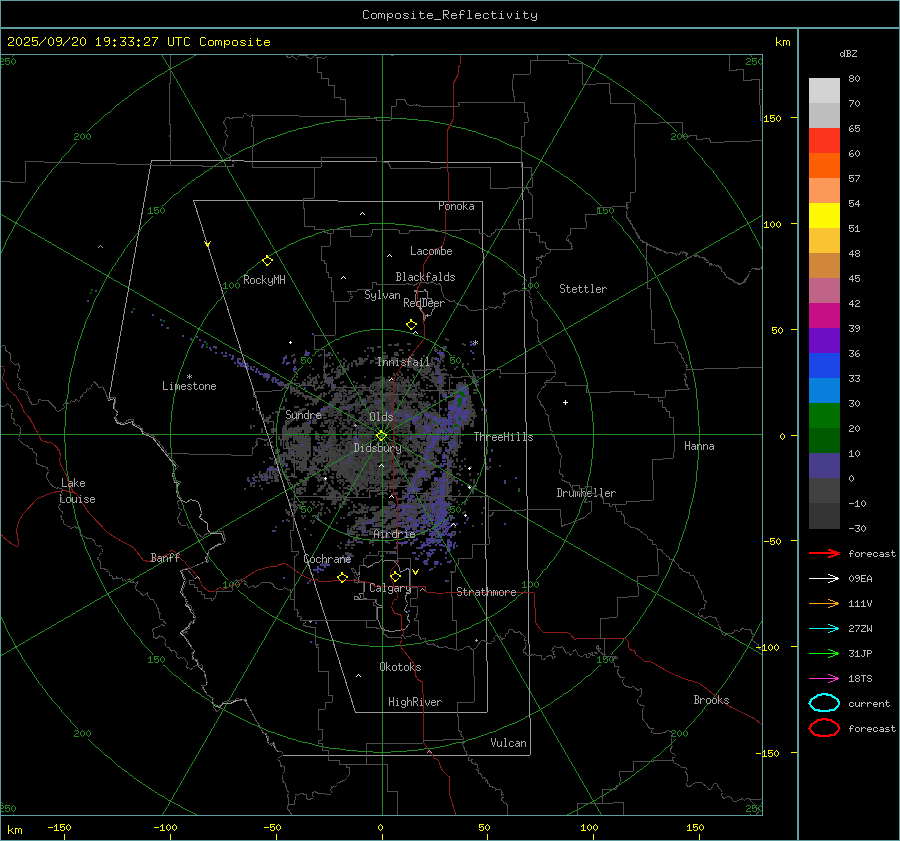Select the magenta 18TS arrow icon

[x=823, y=678]
